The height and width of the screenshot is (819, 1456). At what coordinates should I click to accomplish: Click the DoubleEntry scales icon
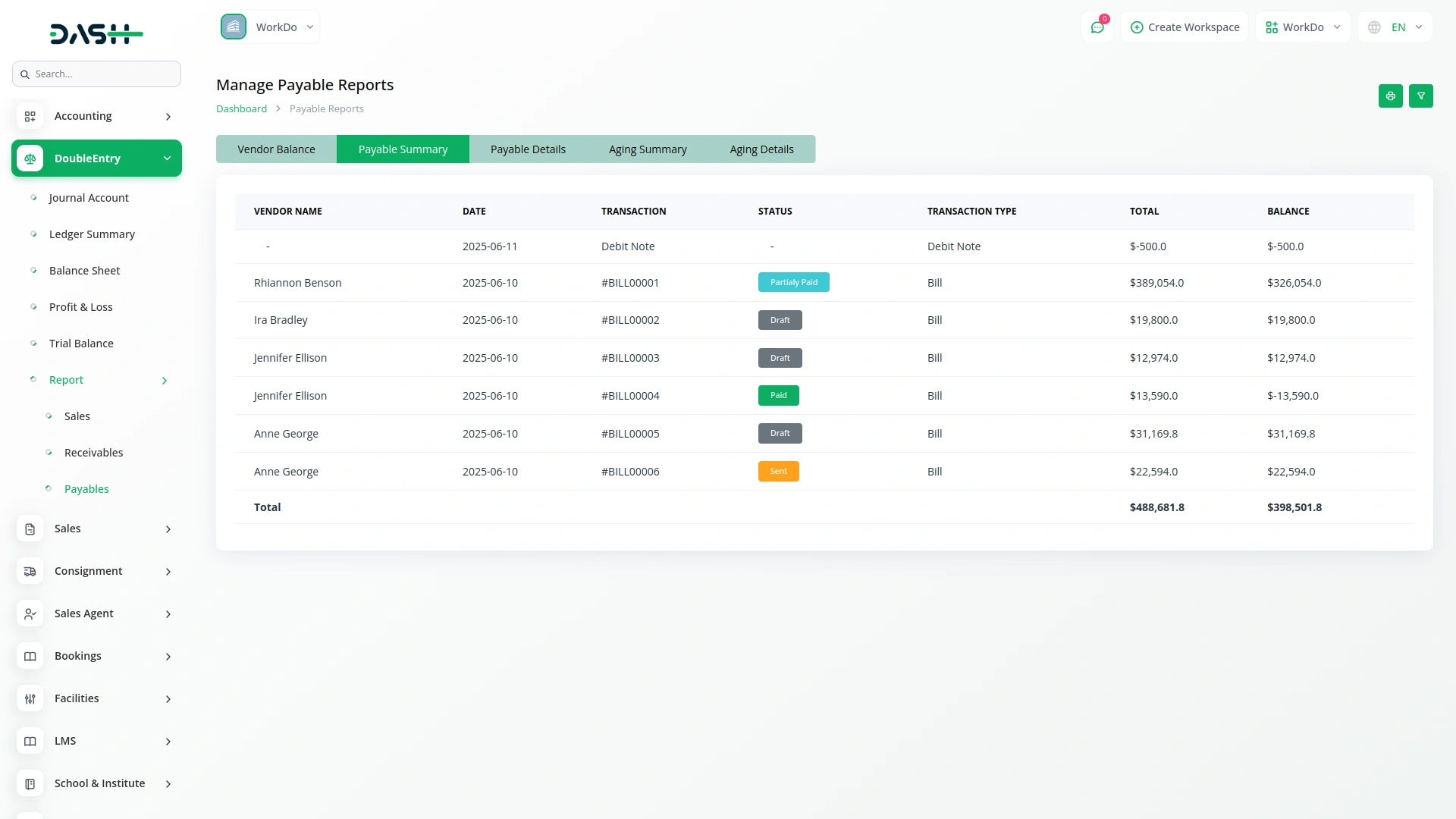(x=30, y=158)
